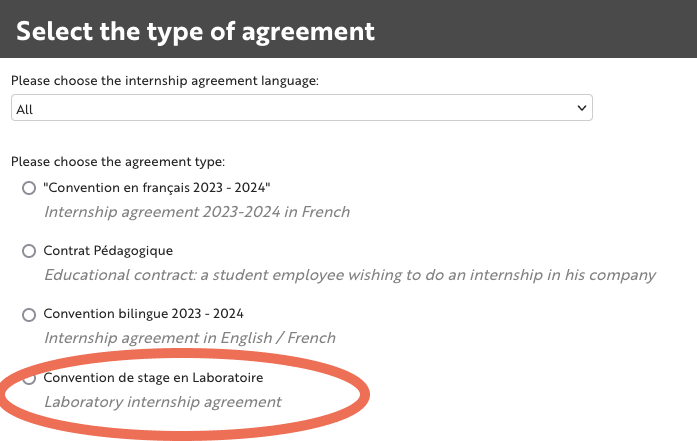The width and height of the screenshot is (697, 441).
Task: Choose the Contrat Pédagogique radio button
Action: coord(29,251)
